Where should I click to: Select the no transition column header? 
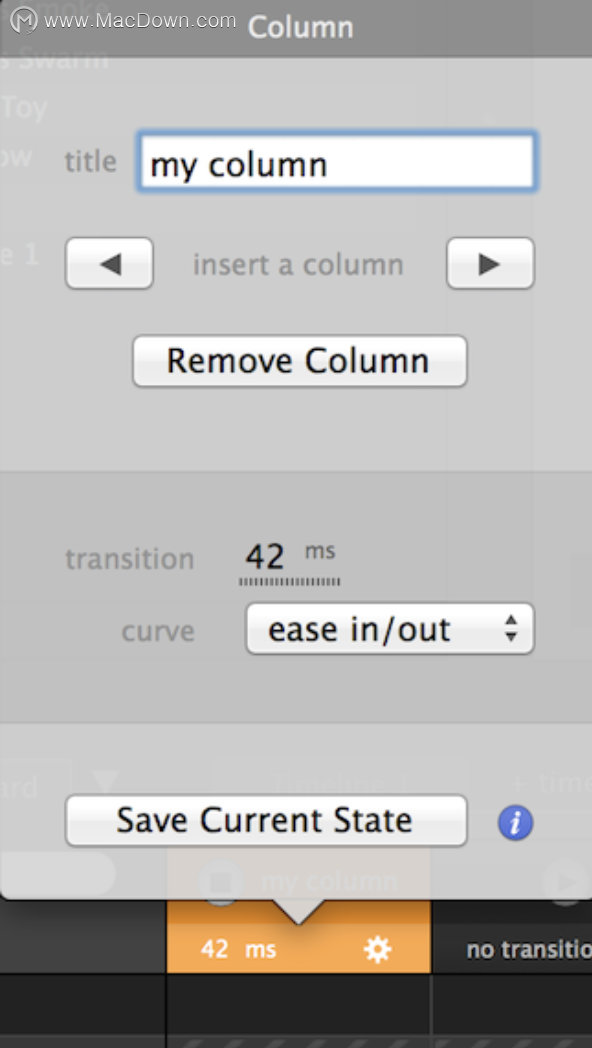click(528, 949)
